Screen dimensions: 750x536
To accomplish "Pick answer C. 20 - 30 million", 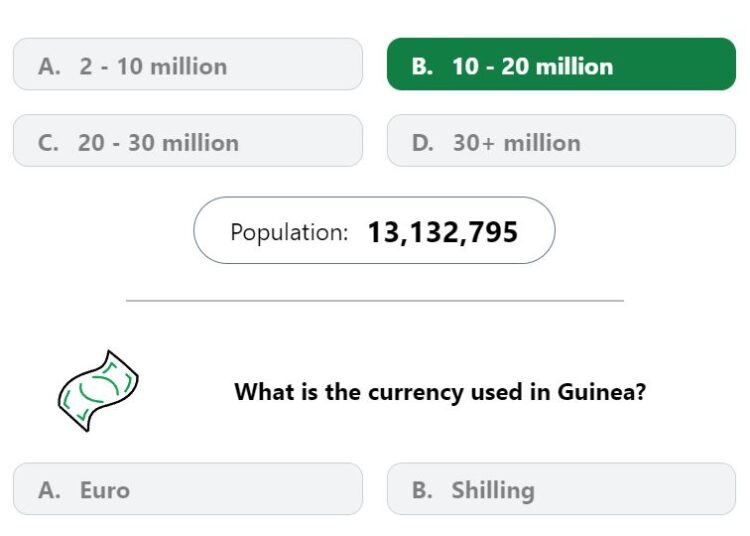I will click(188, 141).
